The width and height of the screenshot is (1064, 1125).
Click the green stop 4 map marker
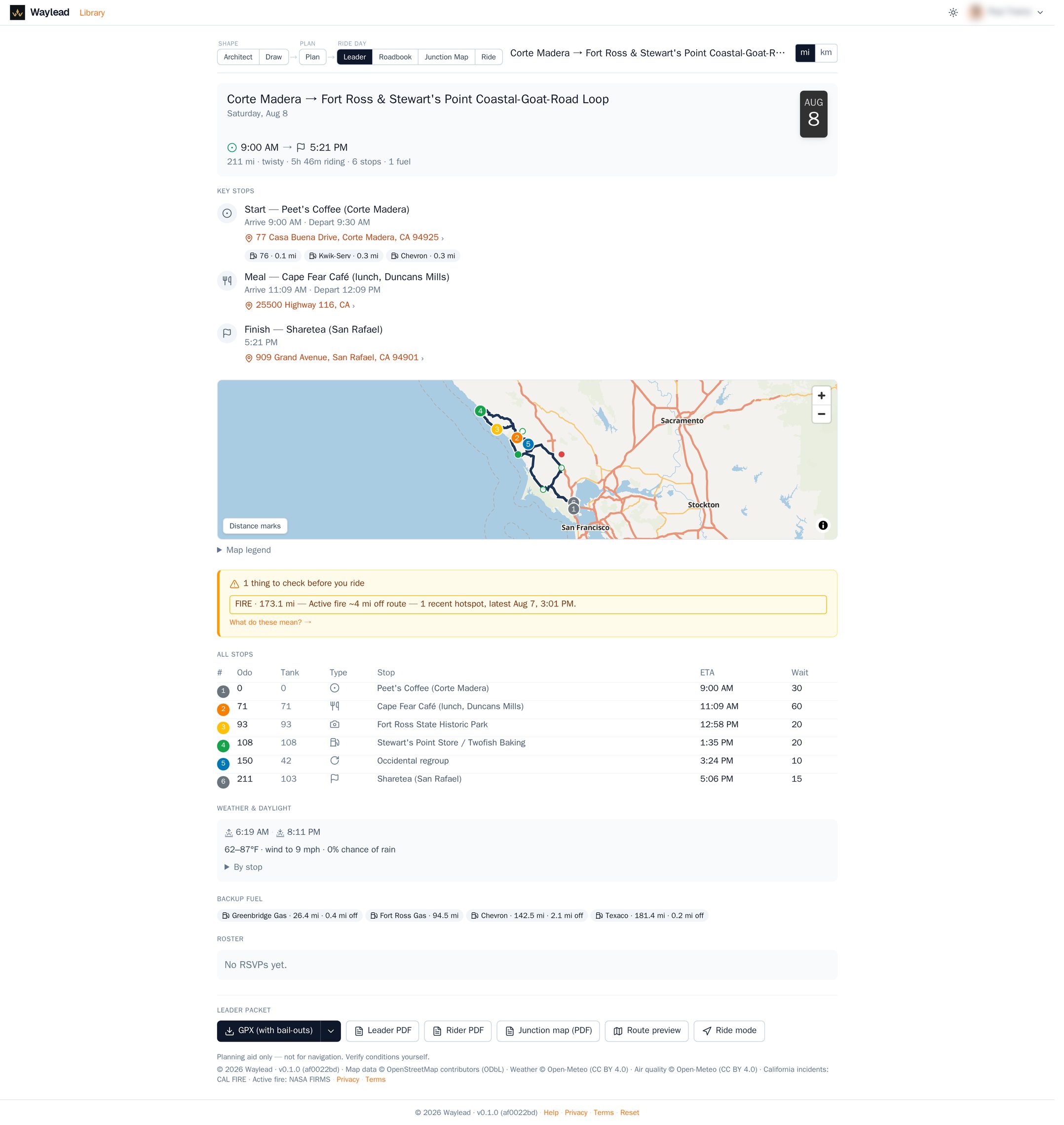(x=484, y=414)
